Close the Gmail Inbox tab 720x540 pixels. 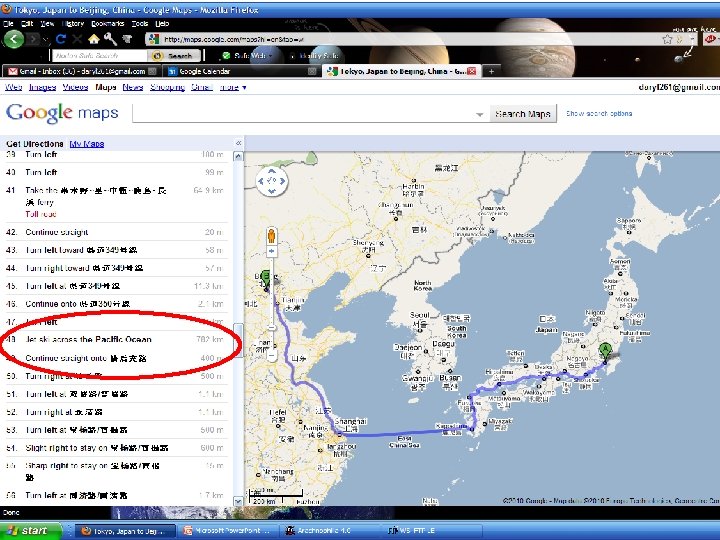point(152,71)
